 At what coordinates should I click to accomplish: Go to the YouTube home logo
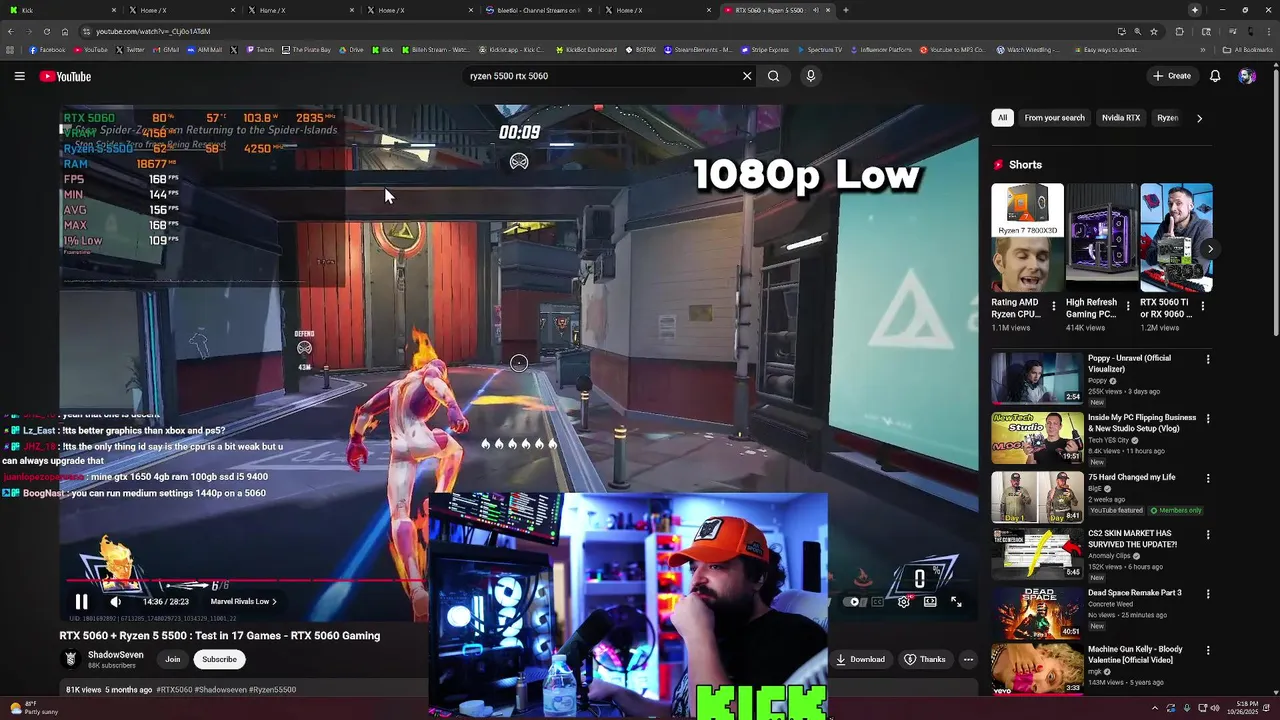pos(65,76)
